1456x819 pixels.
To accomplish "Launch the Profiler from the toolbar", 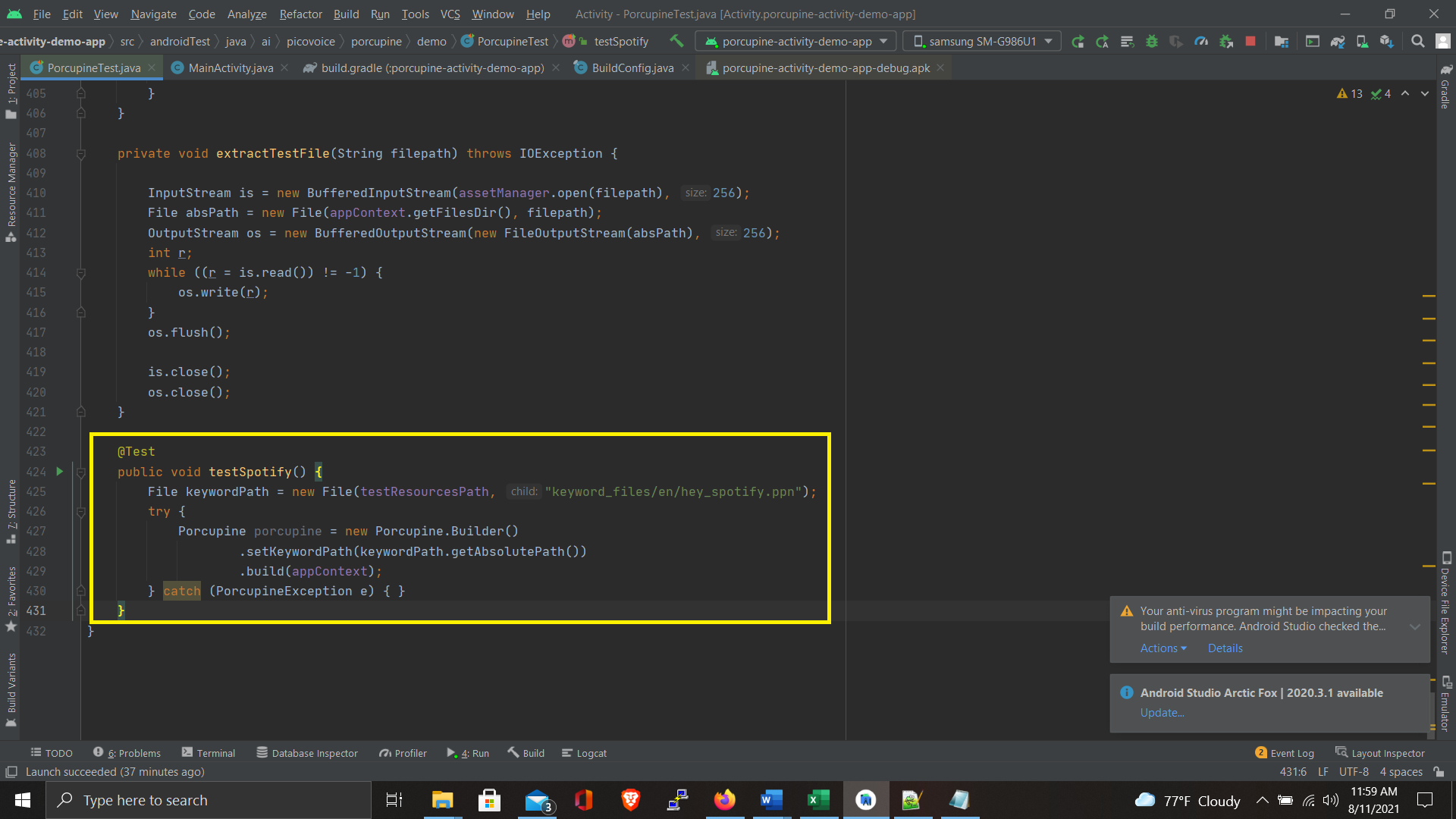I will (x=1201, y=42).
